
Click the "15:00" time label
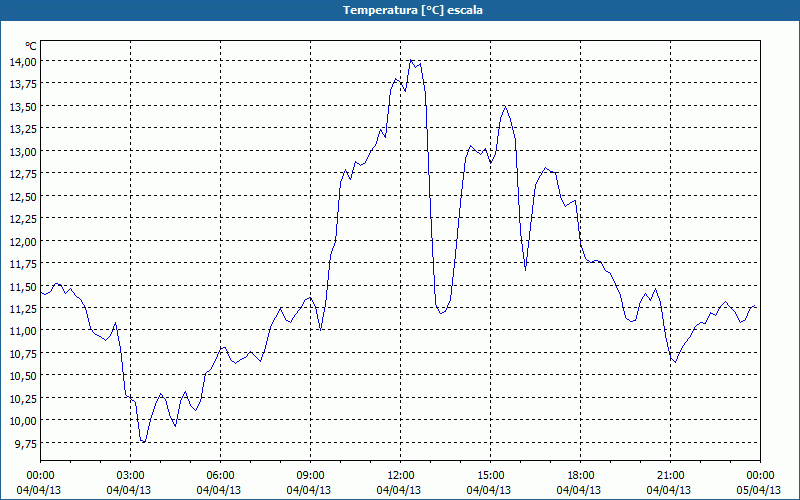coord(490,476)
